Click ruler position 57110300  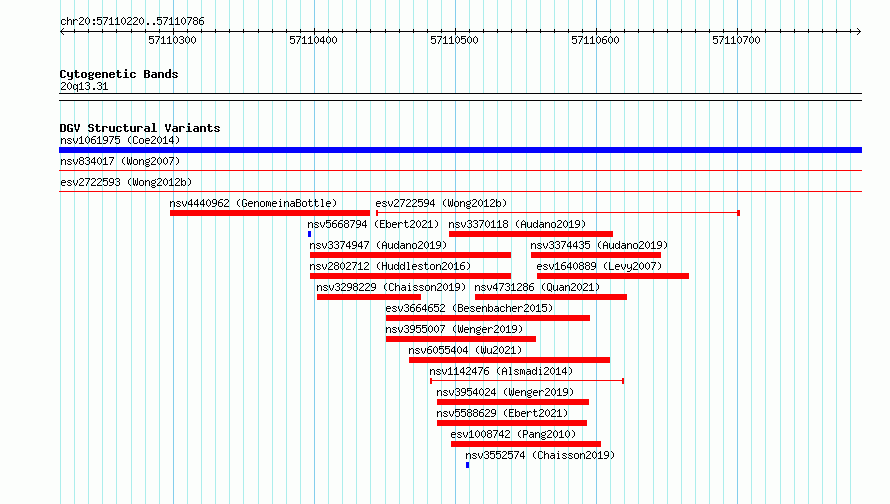tap(172, 40)
